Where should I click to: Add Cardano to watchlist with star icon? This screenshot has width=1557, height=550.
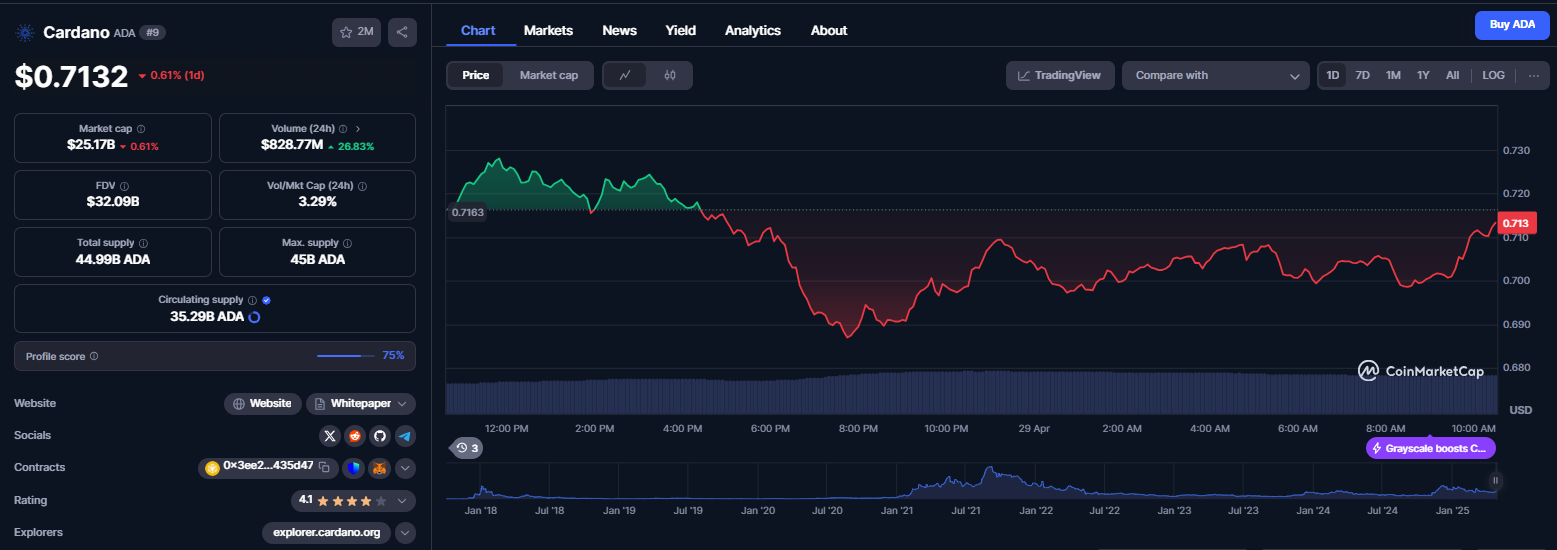pyautogui.click(x=356, y=32)
